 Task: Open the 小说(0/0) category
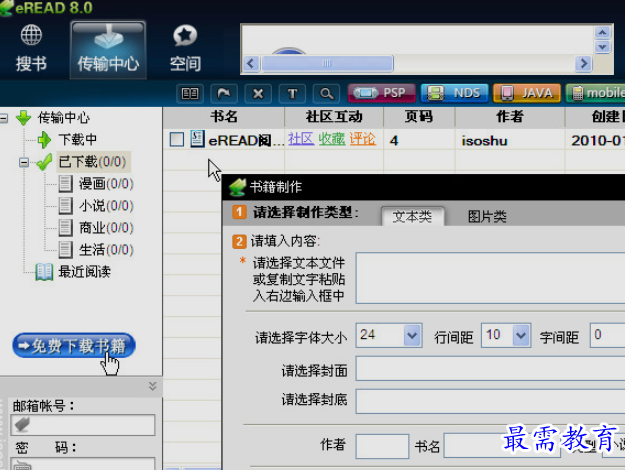pos(106,206)
